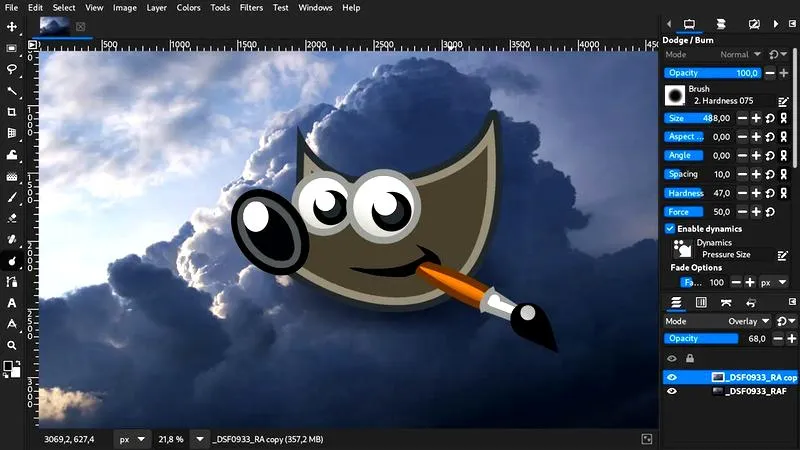Viewport: 800px width, 450px height.
Task: Open status bar px unit dropdown
Action: (132, 439)
